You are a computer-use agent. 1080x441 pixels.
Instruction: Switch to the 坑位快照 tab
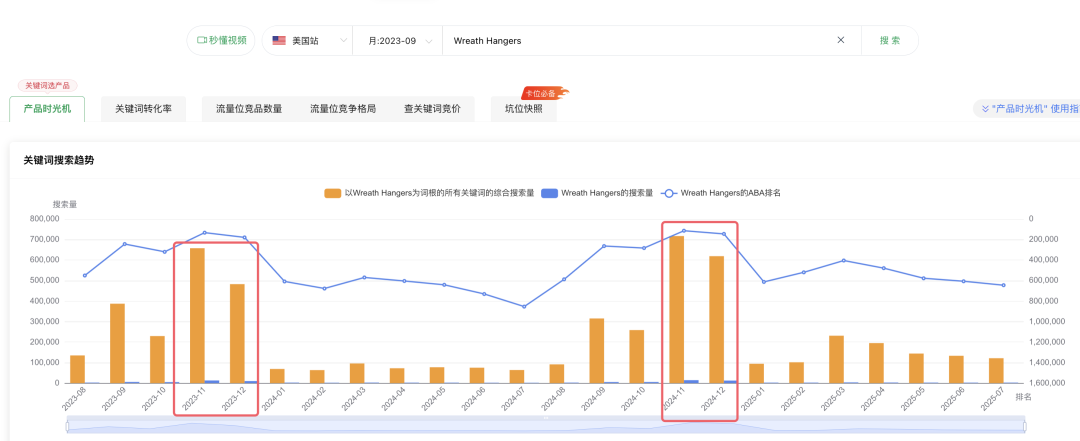click(x=523, y=109)
